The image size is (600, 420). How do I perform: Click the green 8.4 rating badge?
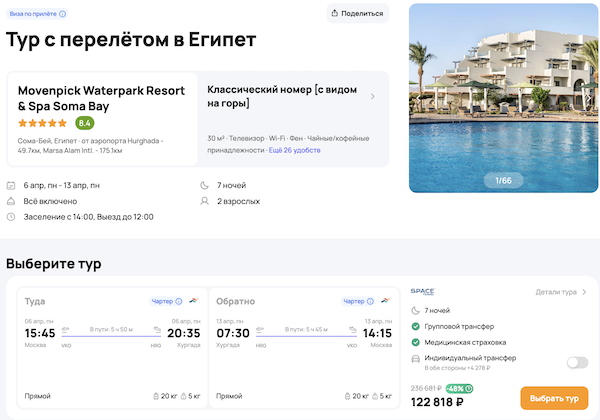[x=85, y=123]
